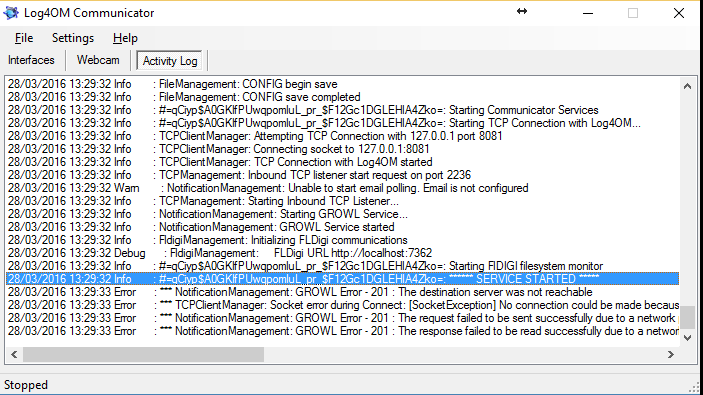Open the Settings menu
Image resolution: width=703 pixels, height=395 pixels.
(73, 38)
